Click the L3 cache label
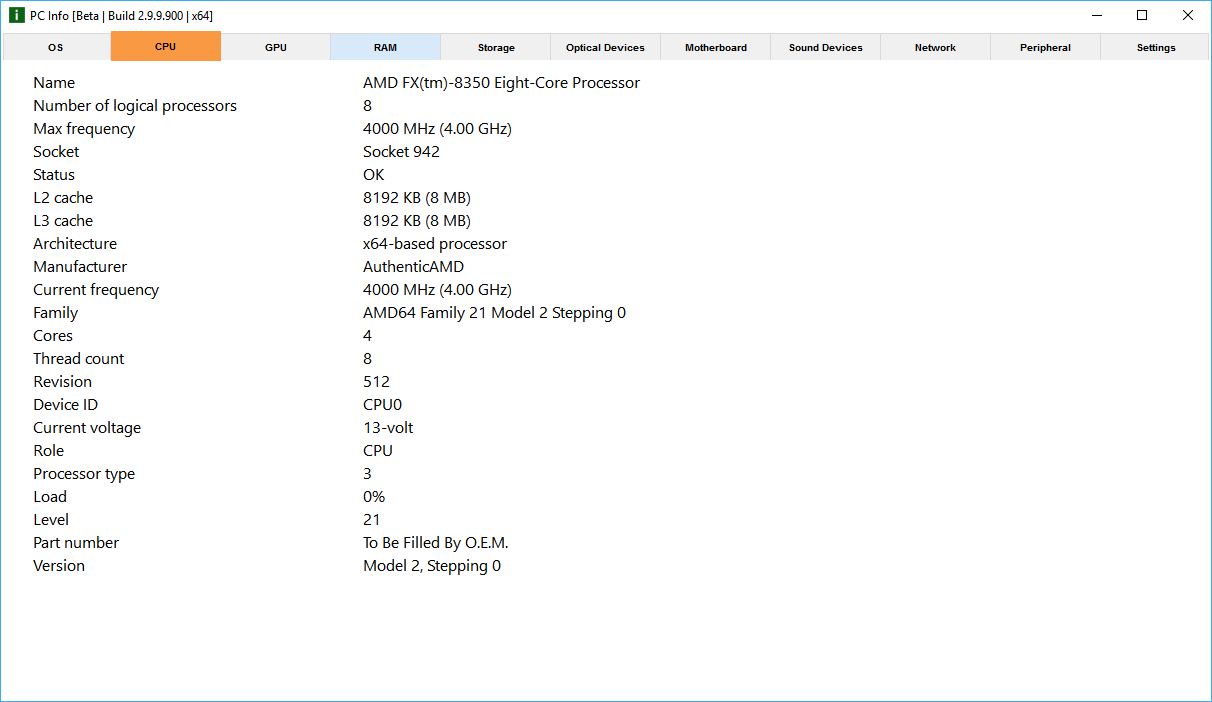Screen dimensions: 1212x702 63,221
